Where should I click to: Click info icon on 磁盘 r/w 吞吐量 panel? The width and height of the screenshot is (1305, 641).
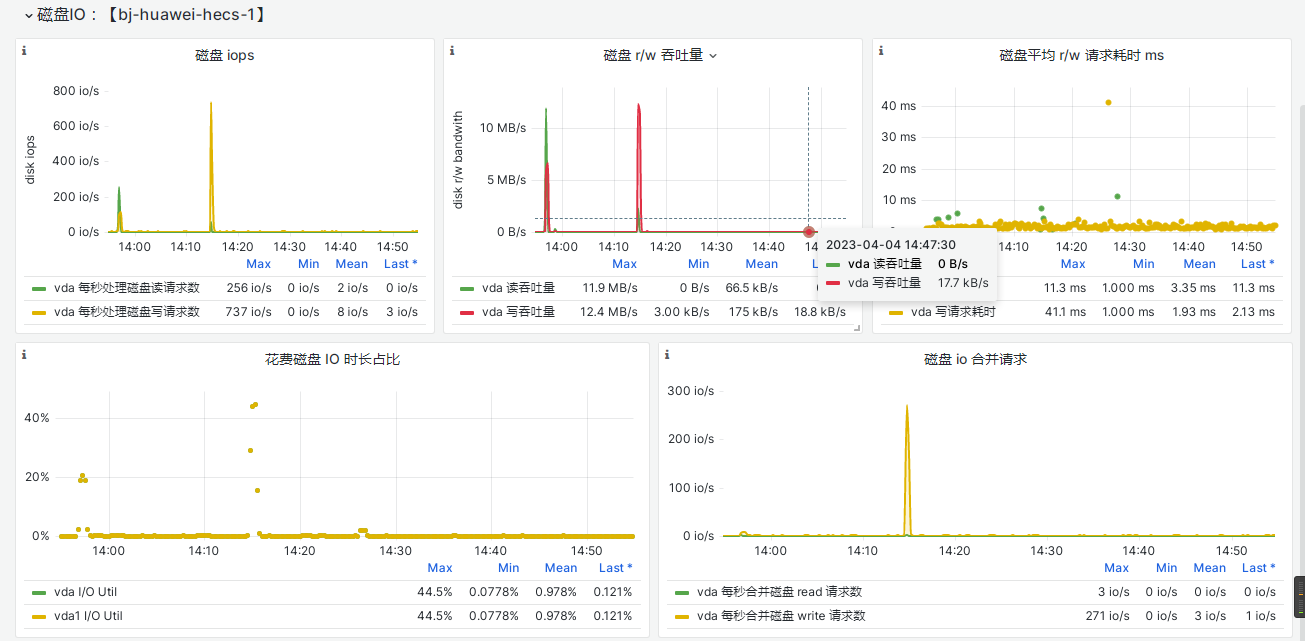(x=452, y=50)
